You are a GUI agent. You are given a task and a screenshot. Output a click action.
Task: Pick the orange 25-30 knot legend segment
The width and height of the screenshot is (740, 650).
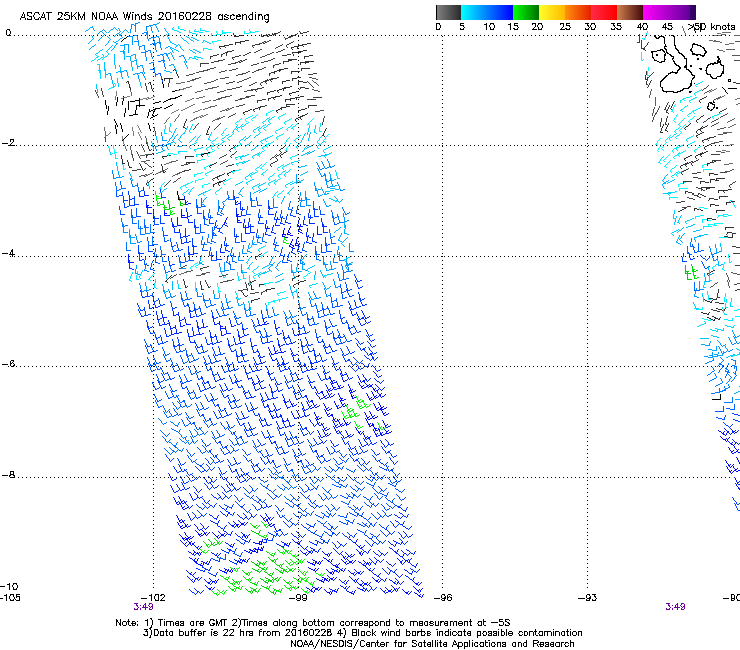578,12
